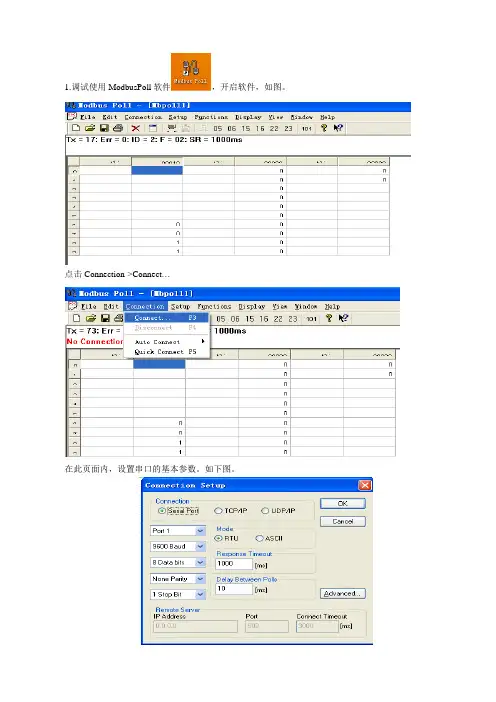Click the Delay Between Polls 10 field

234,589
